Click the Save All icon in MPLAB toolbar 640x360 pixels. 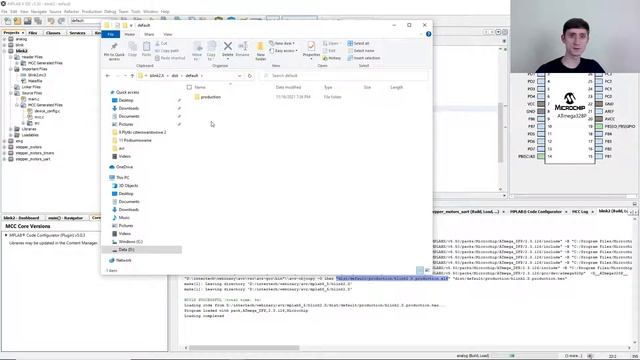[x=38, y=21]
